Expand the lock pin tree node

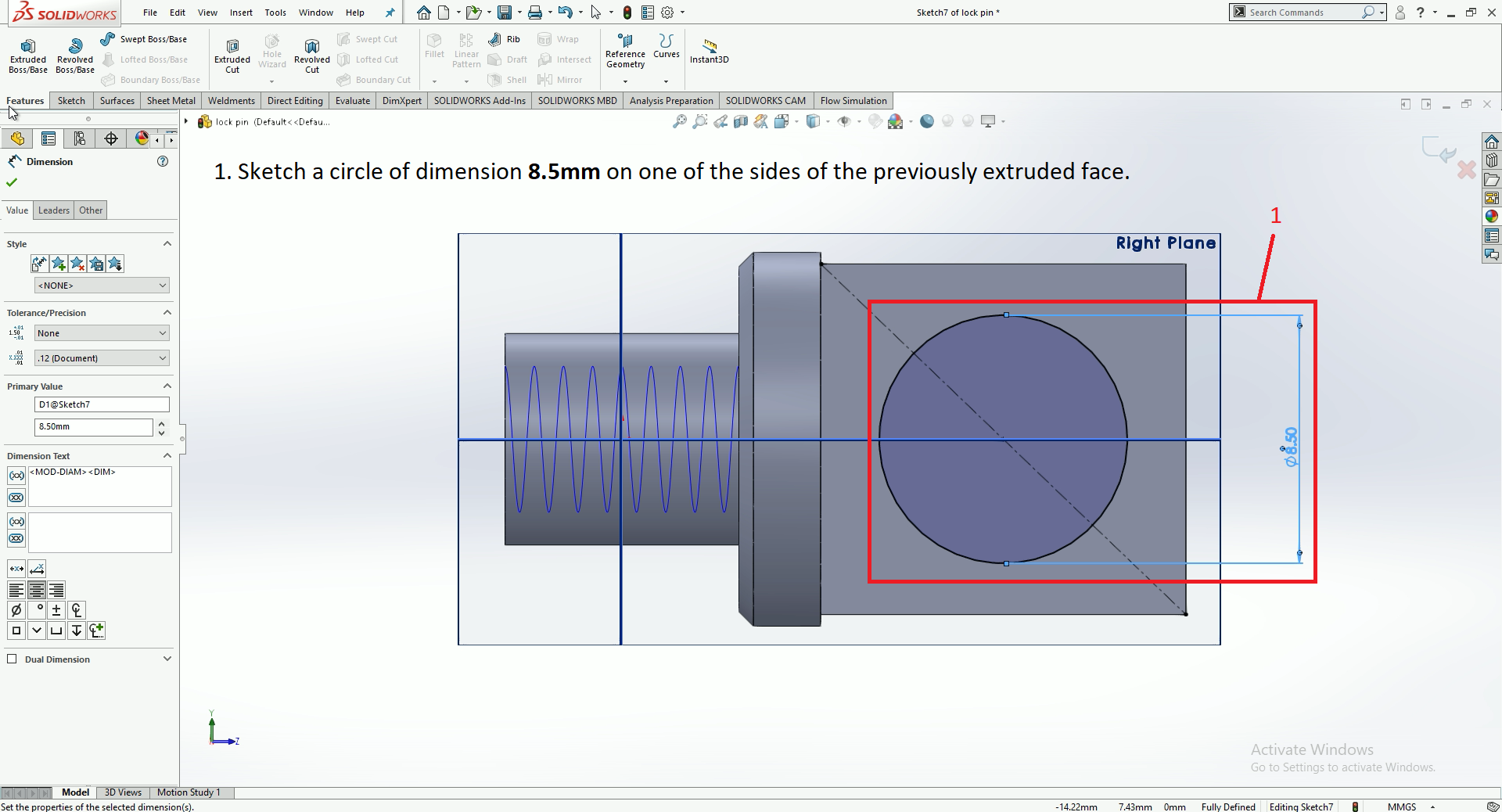[x=186, y=121]
